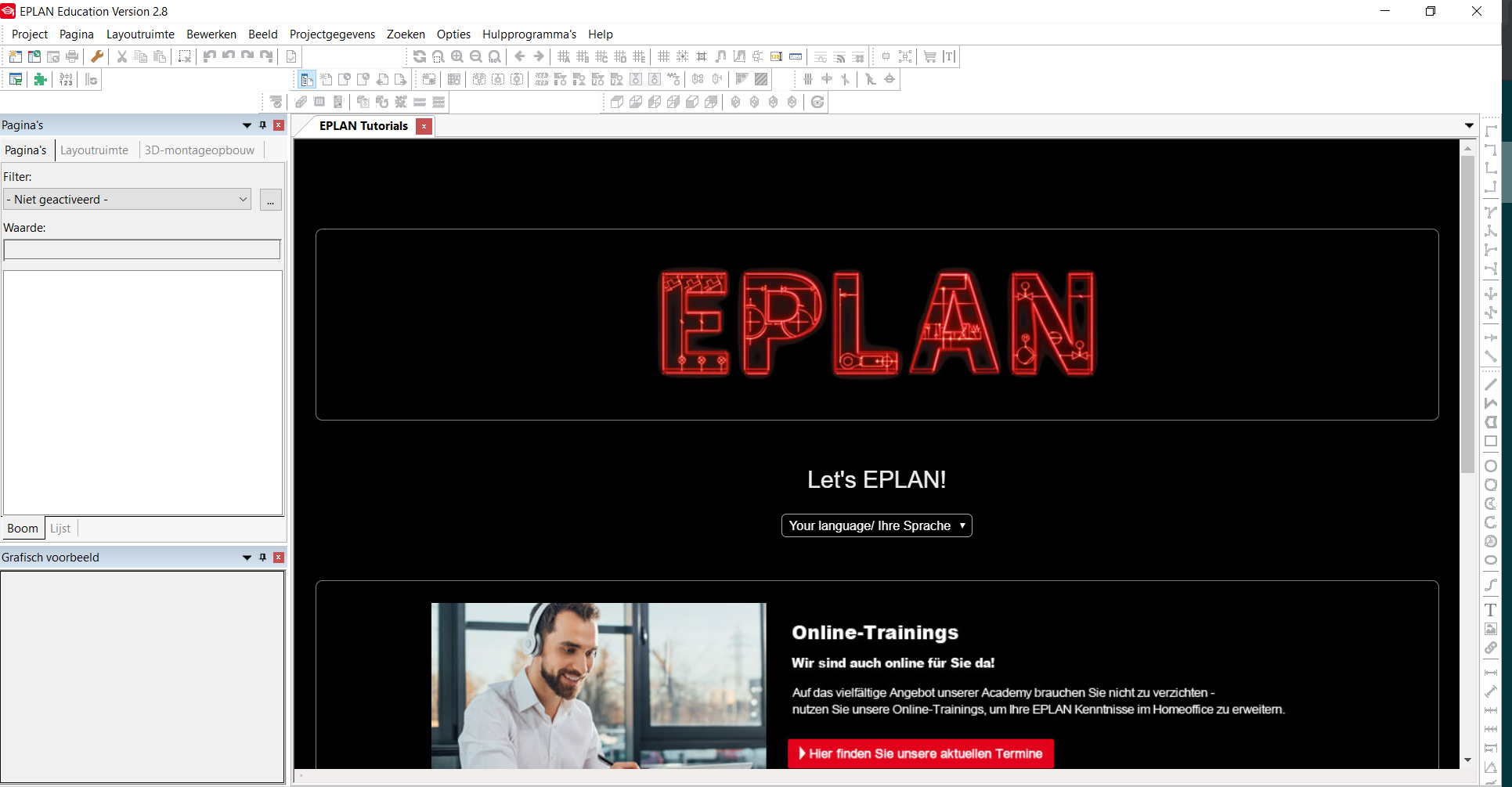Select the rectangle drawing tool
1512x787 pixels.
(x=1491, y=441)
